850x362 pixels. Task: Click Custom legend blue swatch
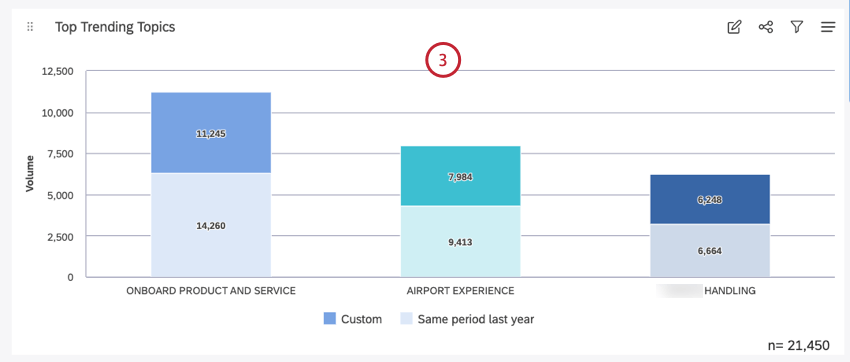point(330,319)
